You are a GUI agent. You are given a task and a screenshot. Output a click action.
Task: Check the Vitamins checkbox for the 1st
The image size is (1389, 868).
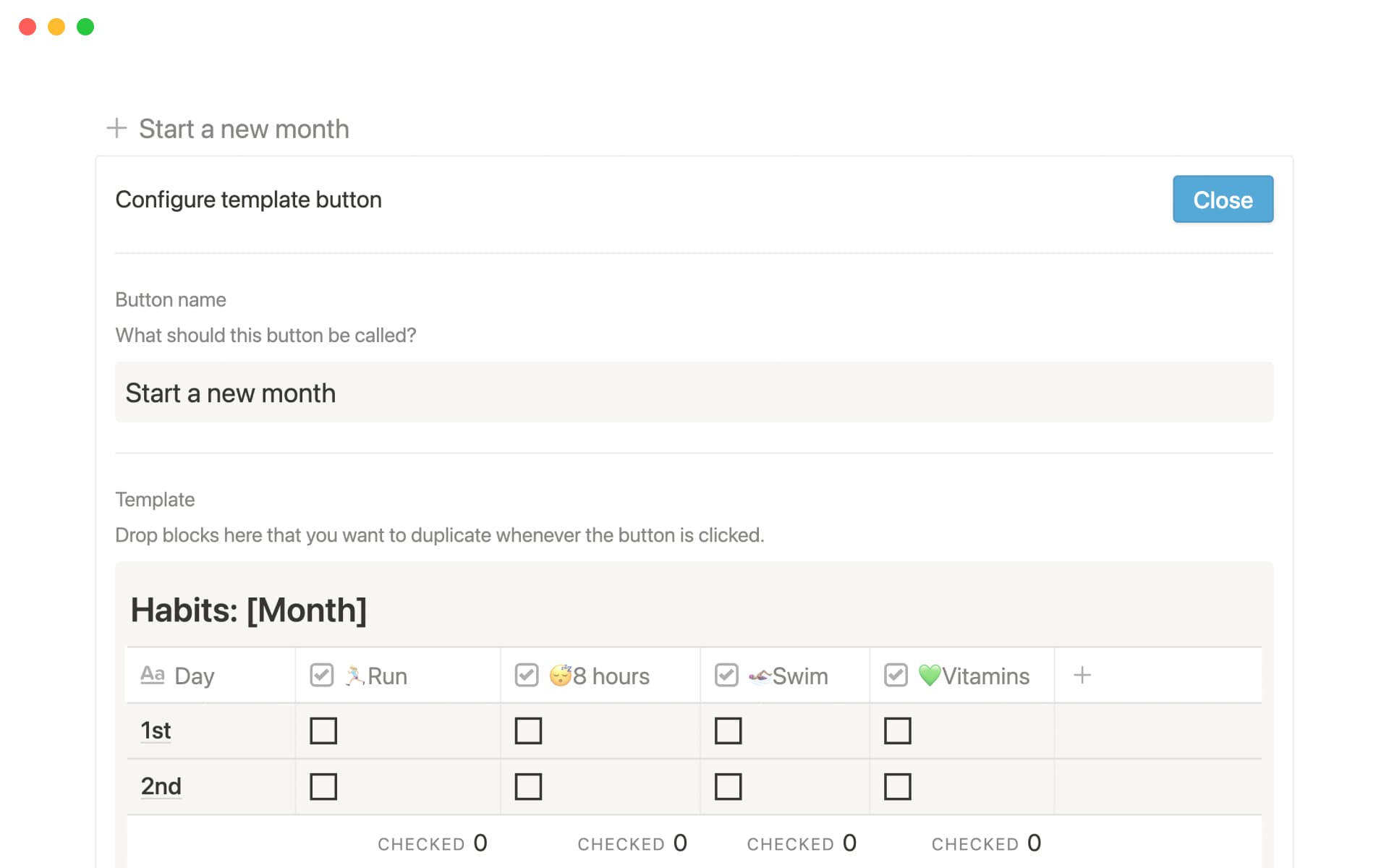pyautogui.click(x=898, y=731)
